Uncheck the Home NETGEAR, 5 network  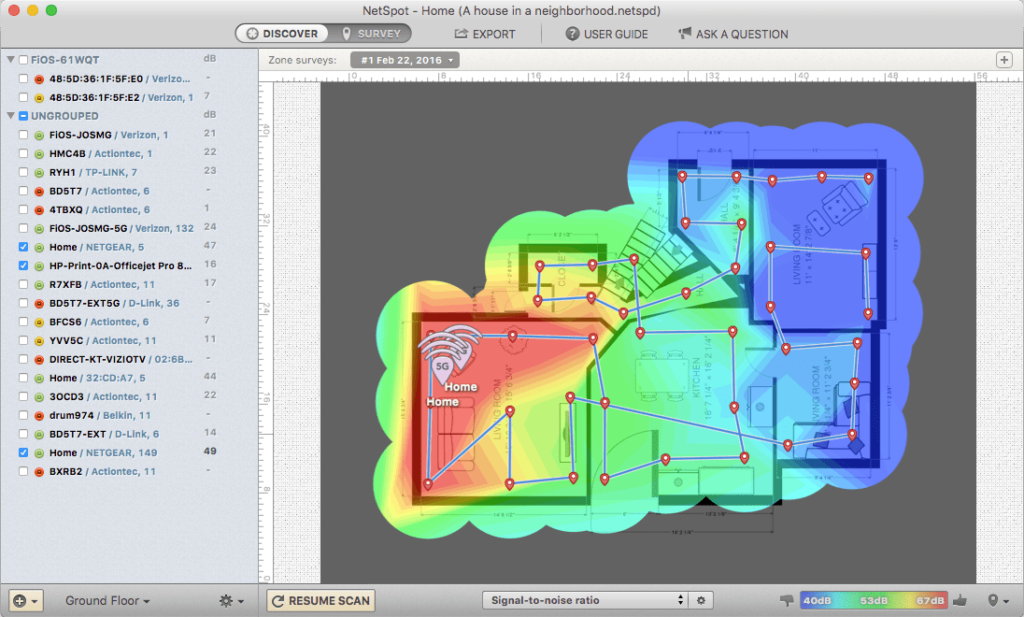coord(23,247)
